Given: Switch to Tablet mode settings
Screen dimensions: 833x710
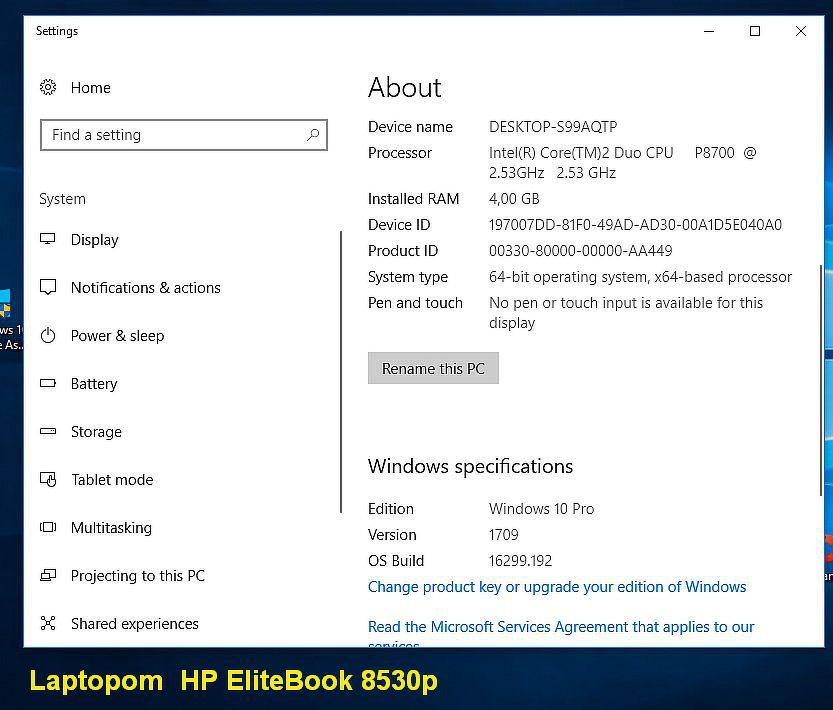Looking at the screenshot, I should [112, 479].
